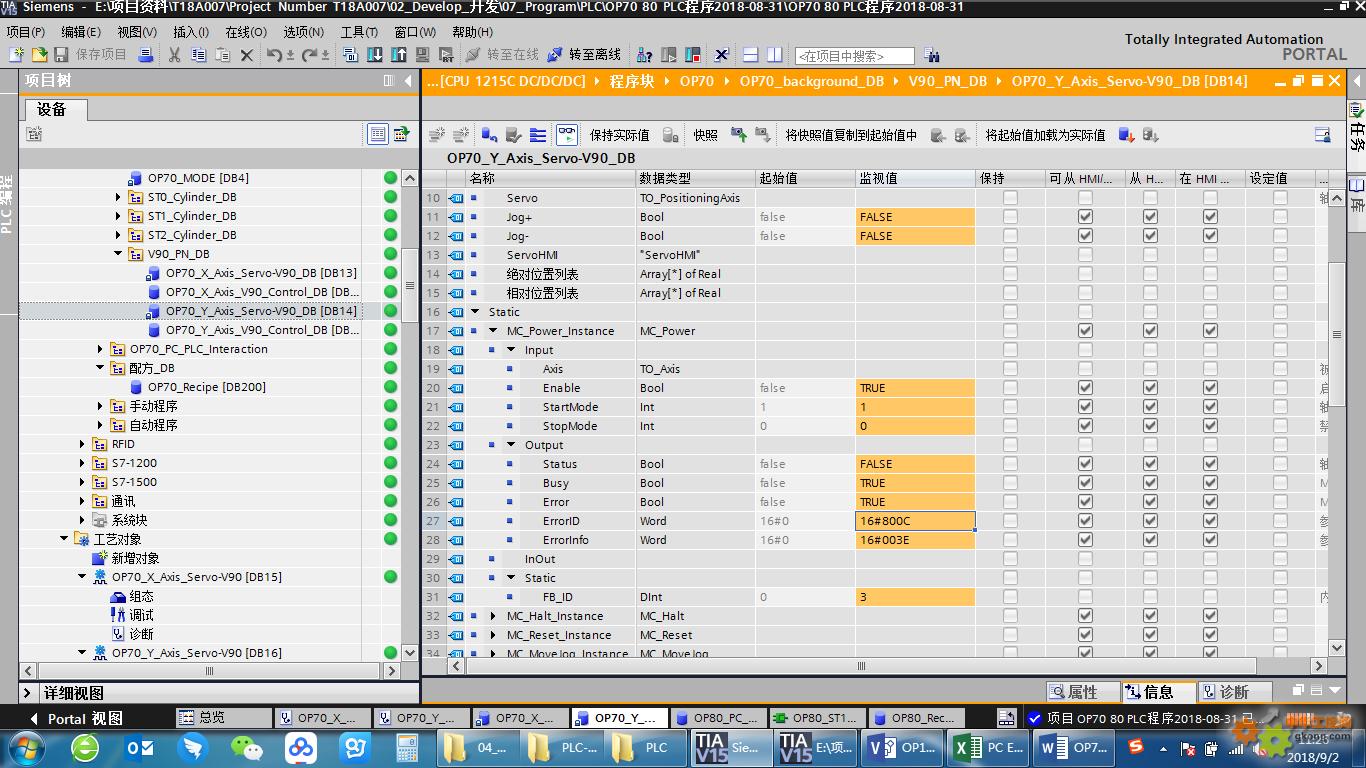Click the Open project icon
This screenshot has height=768, width=1366.
39,55
